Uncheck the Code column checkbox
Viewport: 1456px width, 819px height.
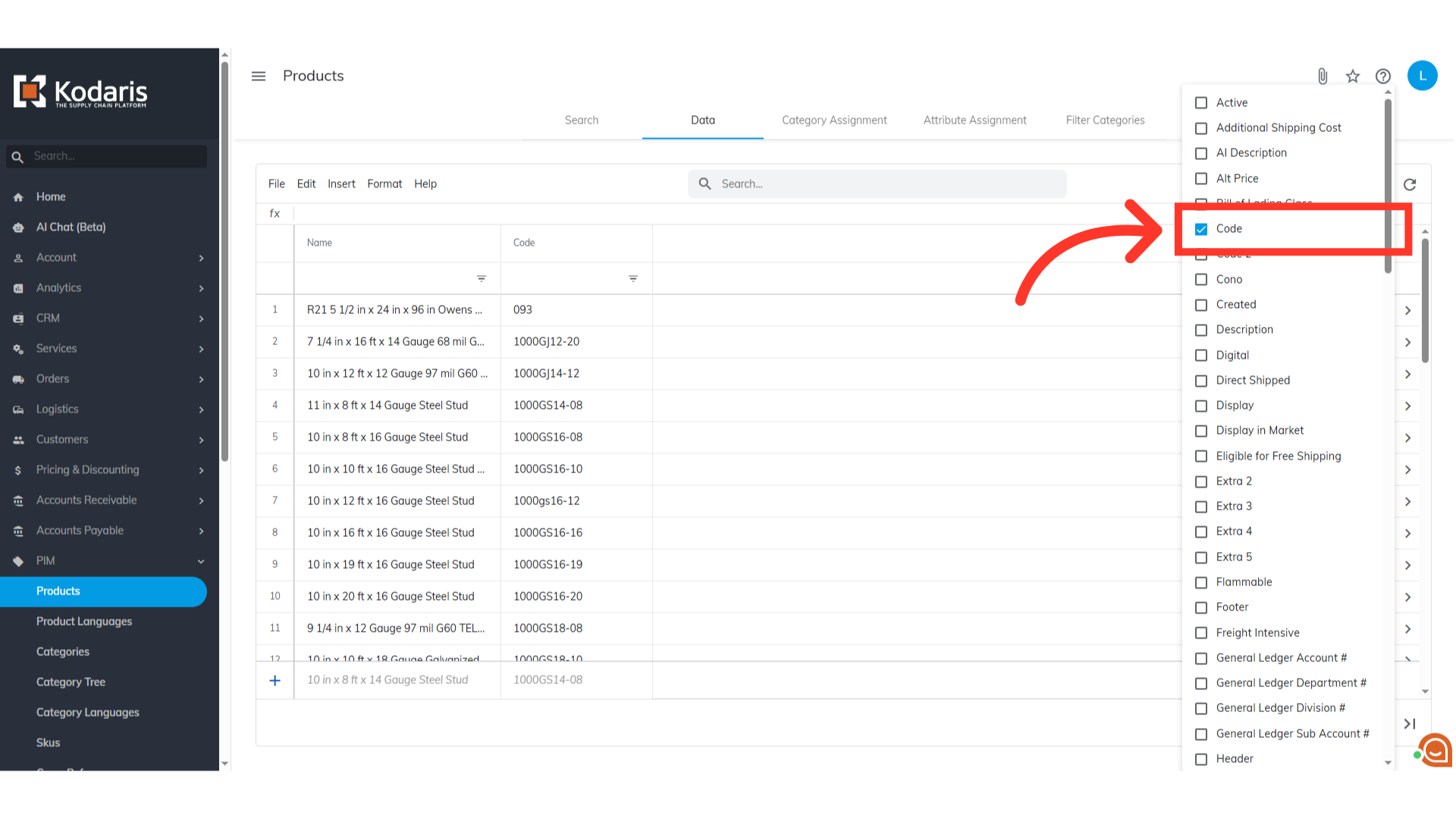[1201, 229]
